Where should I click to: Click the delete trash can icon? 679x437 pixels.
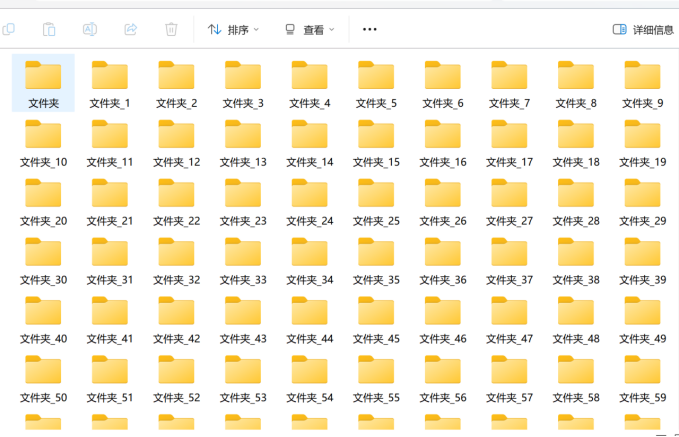[171, 29]
